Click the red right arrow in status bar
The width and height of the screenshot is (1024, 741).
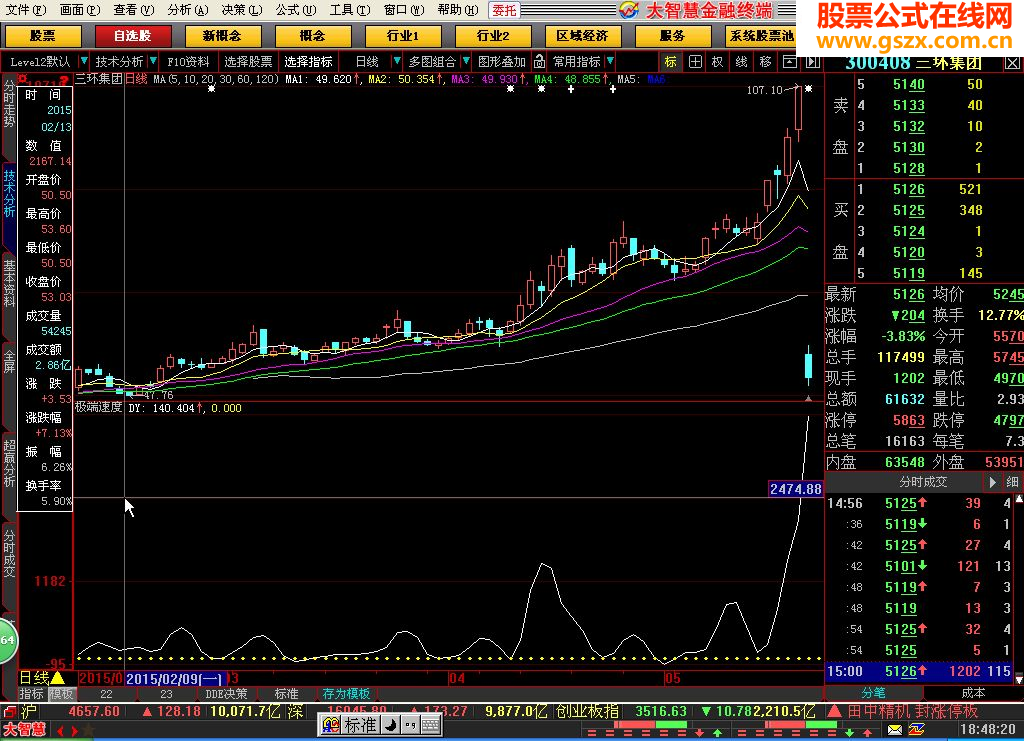pos(74,731)
